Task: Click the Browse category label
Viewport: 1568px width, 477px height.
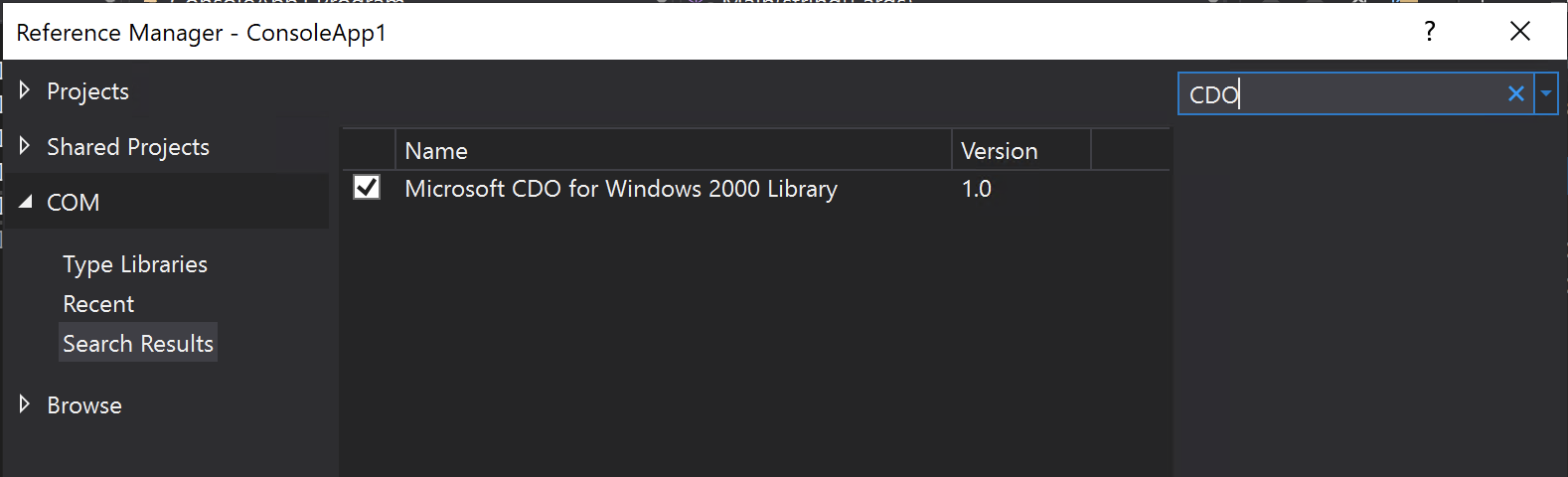Action: 84,405
